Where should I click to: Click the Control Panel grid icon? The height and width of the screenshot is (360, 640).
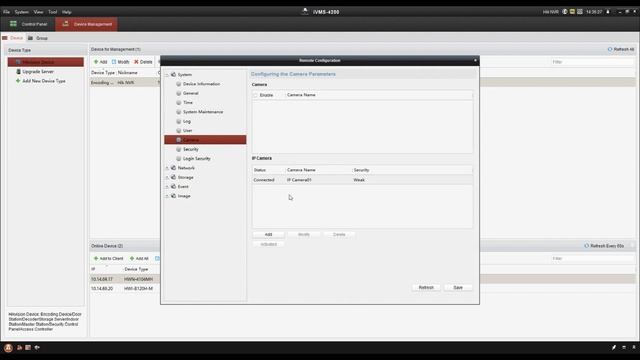(x=13, y=24)
